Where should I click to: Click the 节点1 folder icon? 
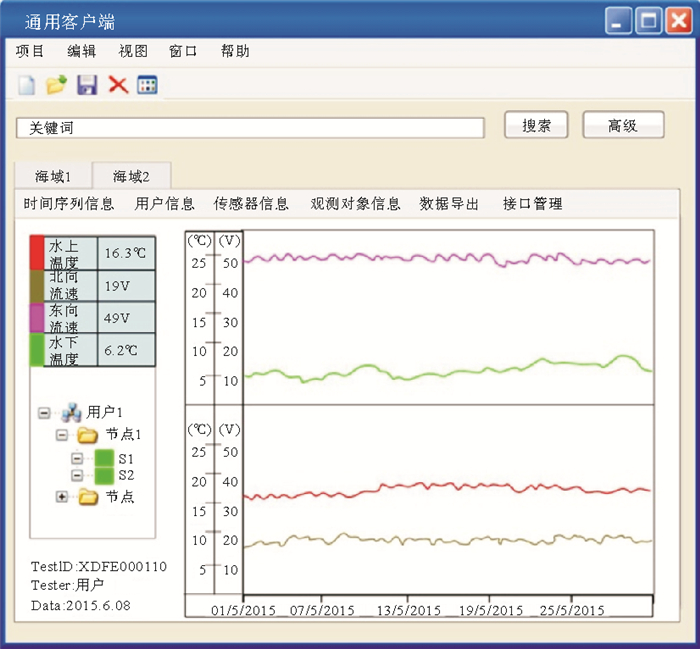[88, 434]
